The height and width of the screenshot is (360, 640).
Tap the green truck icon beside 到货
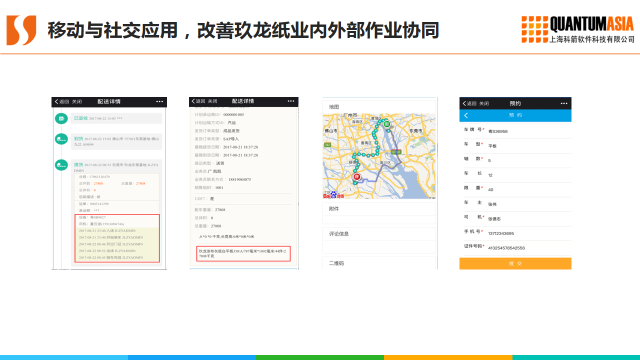point(61,139)
